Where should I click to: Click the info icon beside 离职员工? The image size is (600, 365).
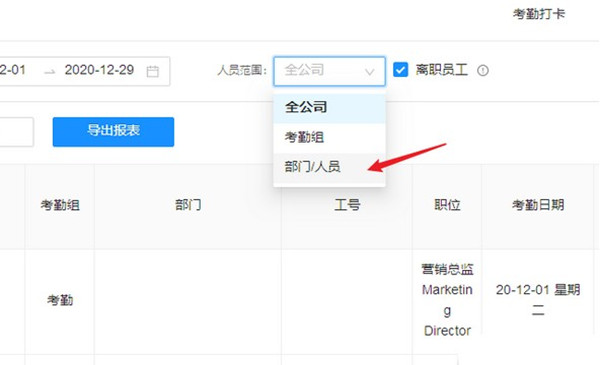click(x=483, y=70)
